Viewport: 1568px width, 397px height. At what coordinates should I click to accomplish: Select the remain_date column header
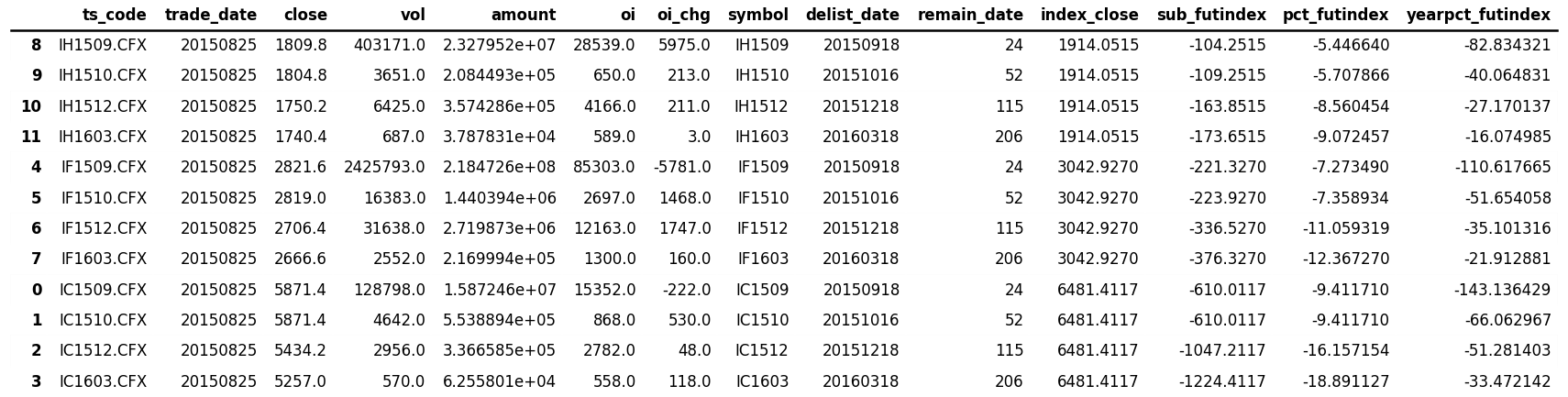tap(970, 15)
